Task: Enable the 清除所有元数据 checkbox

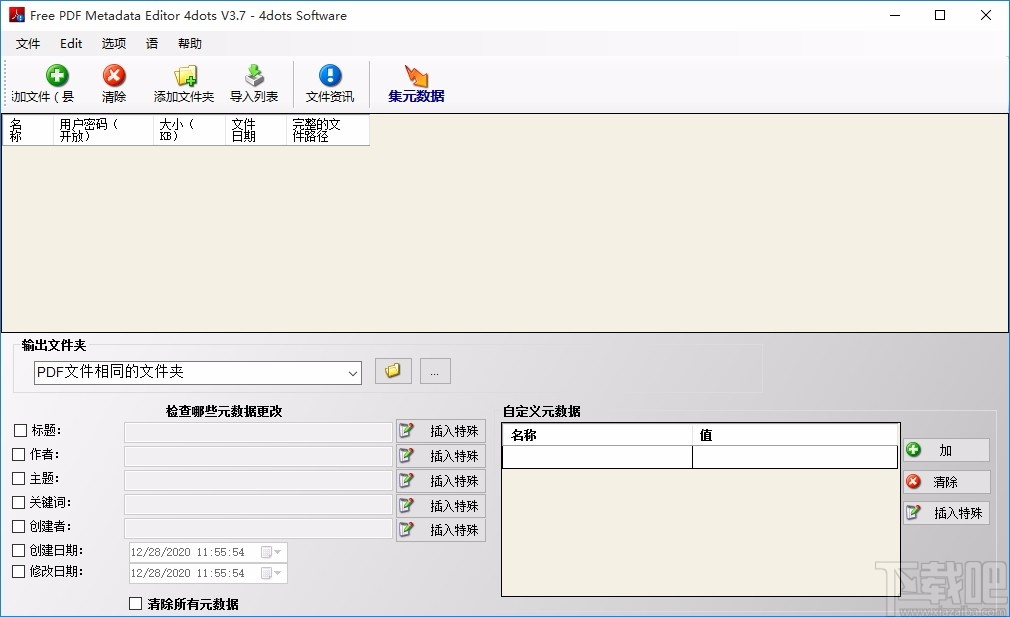Action: (136, 604)
